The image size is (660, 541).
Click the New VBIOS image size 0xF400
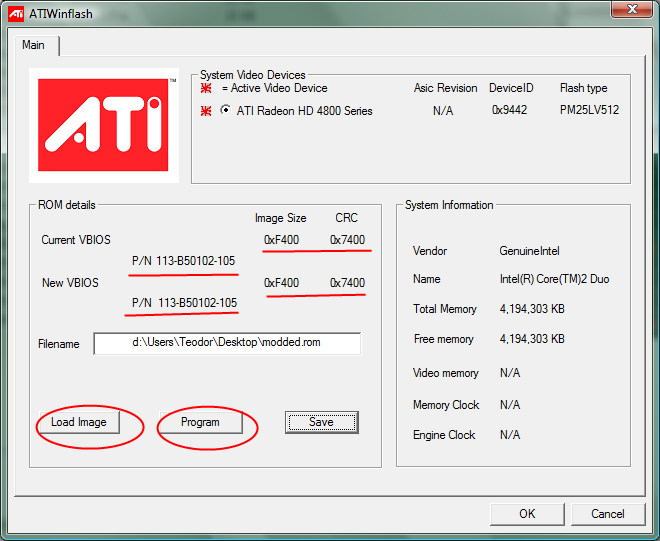point(281,282)
